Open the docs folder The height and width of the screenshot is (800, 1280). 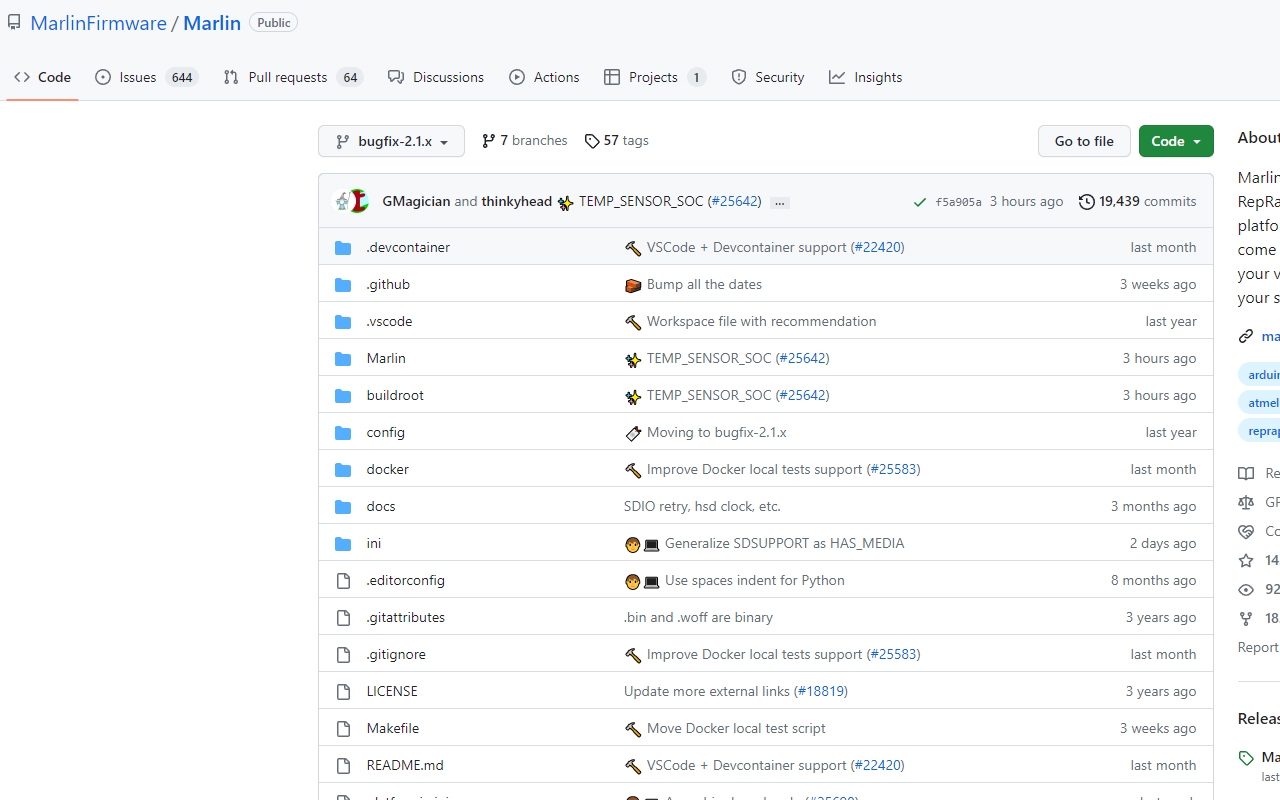click(380, 506)
